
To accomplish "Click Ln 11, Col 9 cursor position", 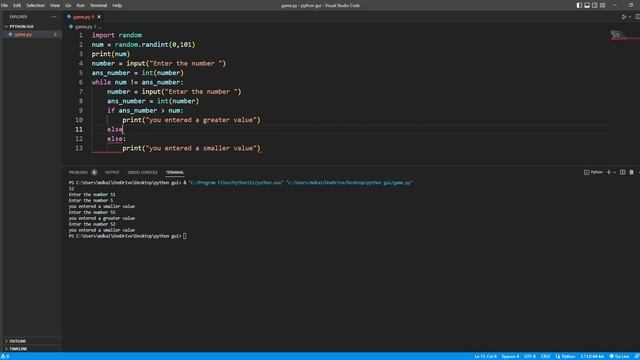I will (486, 356).
